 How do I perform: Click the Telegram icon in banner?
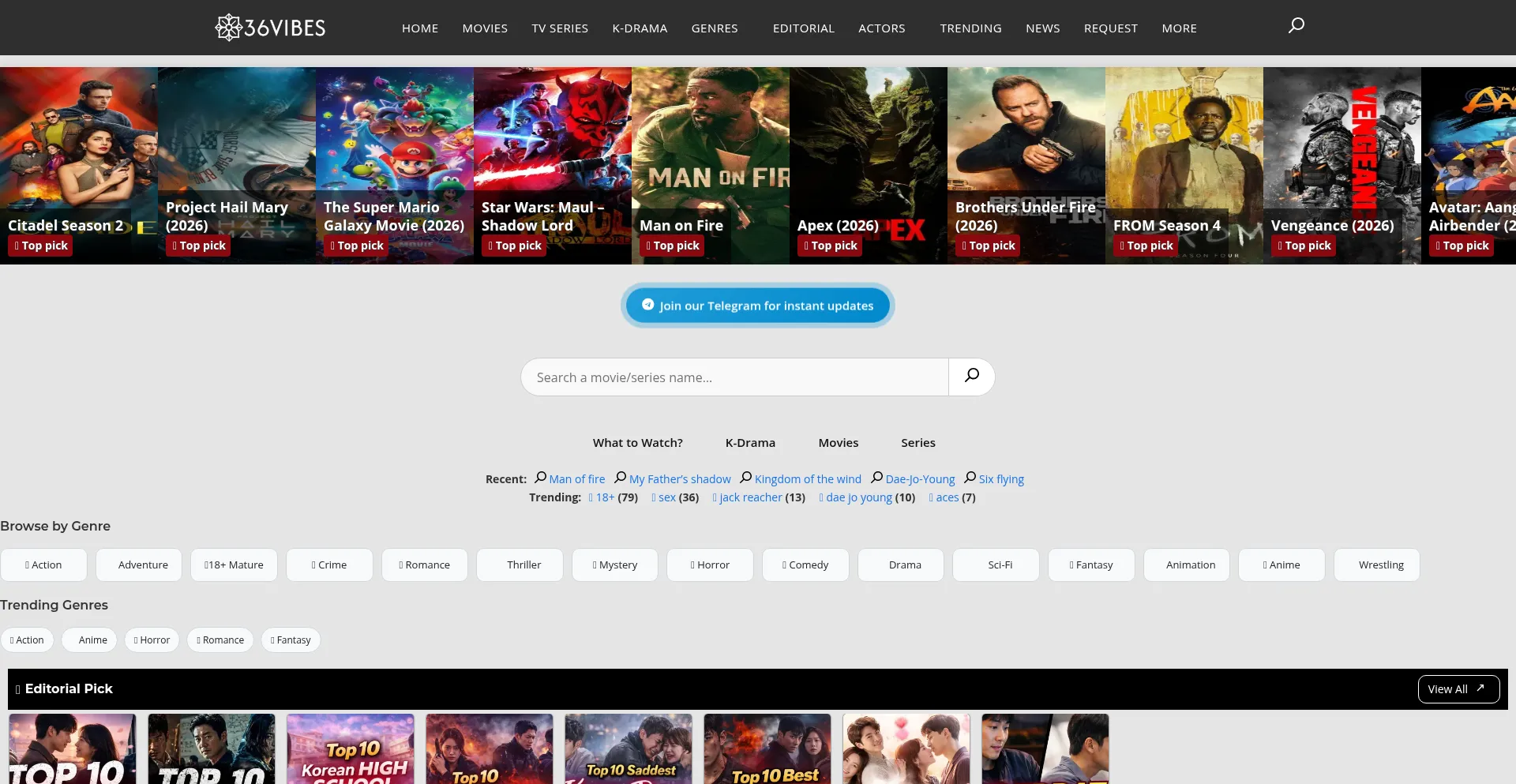click(647, 305)
